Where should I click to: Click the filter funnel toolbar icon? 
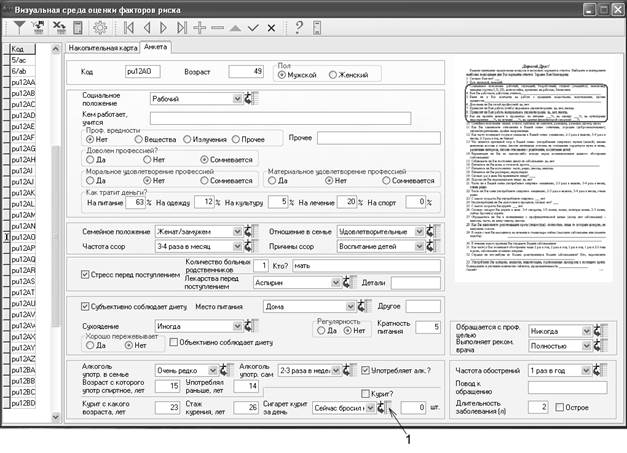point(20,27)
